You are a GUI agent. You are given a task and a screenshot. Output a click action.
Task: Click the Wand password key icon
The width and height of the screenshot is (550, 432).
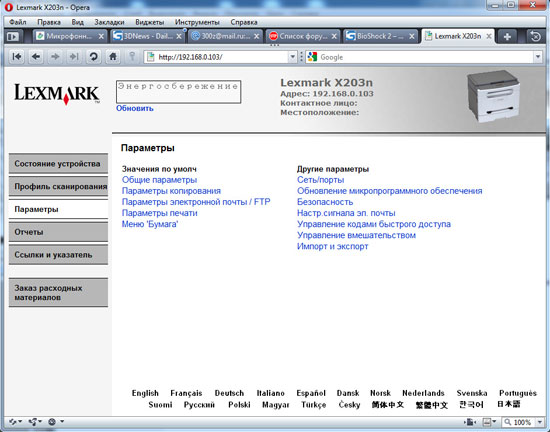[x=132, y=56]
